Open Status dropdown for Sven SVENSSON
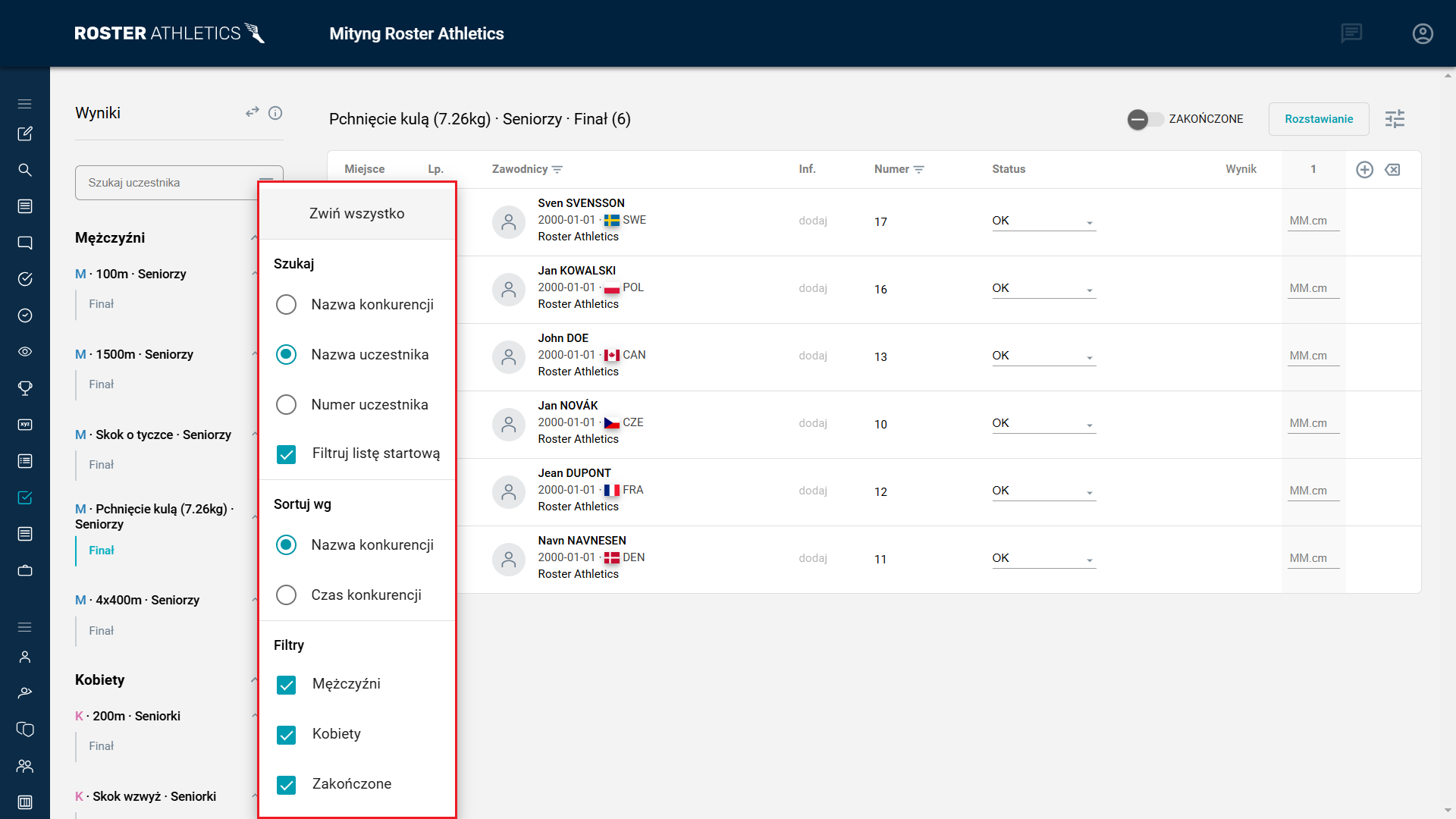The image size is (1456, 819). (1043, 221)
